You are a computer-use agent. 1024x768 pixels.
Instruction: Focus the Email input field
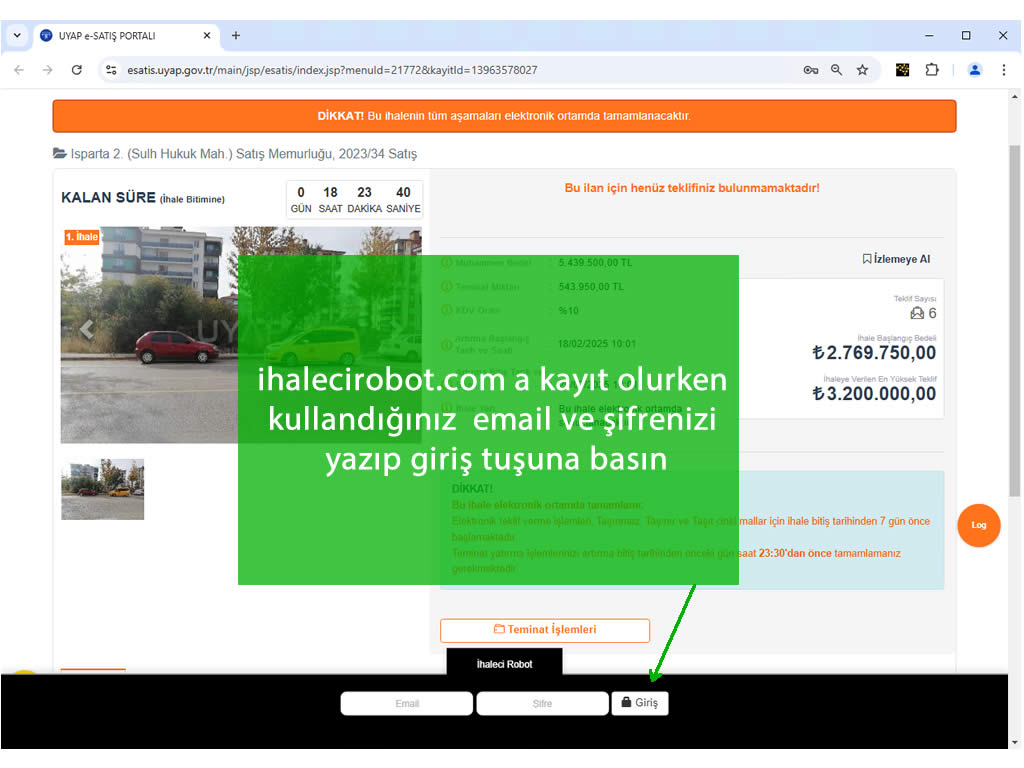pos(406,703)
